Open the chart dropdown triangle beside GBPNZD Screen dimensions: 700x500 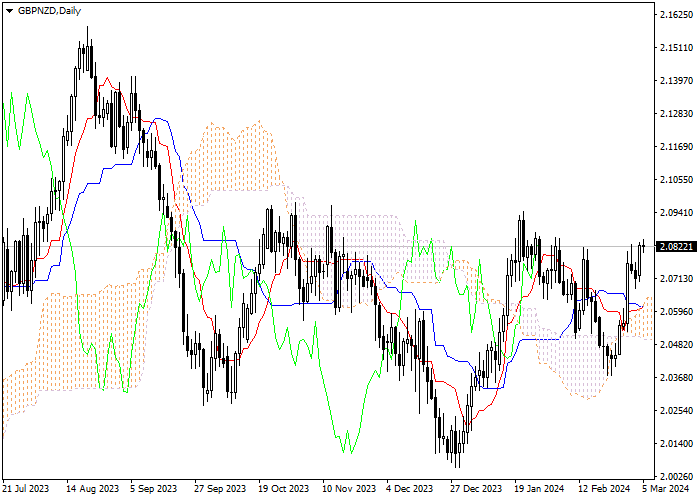click(x=10, y=11)
